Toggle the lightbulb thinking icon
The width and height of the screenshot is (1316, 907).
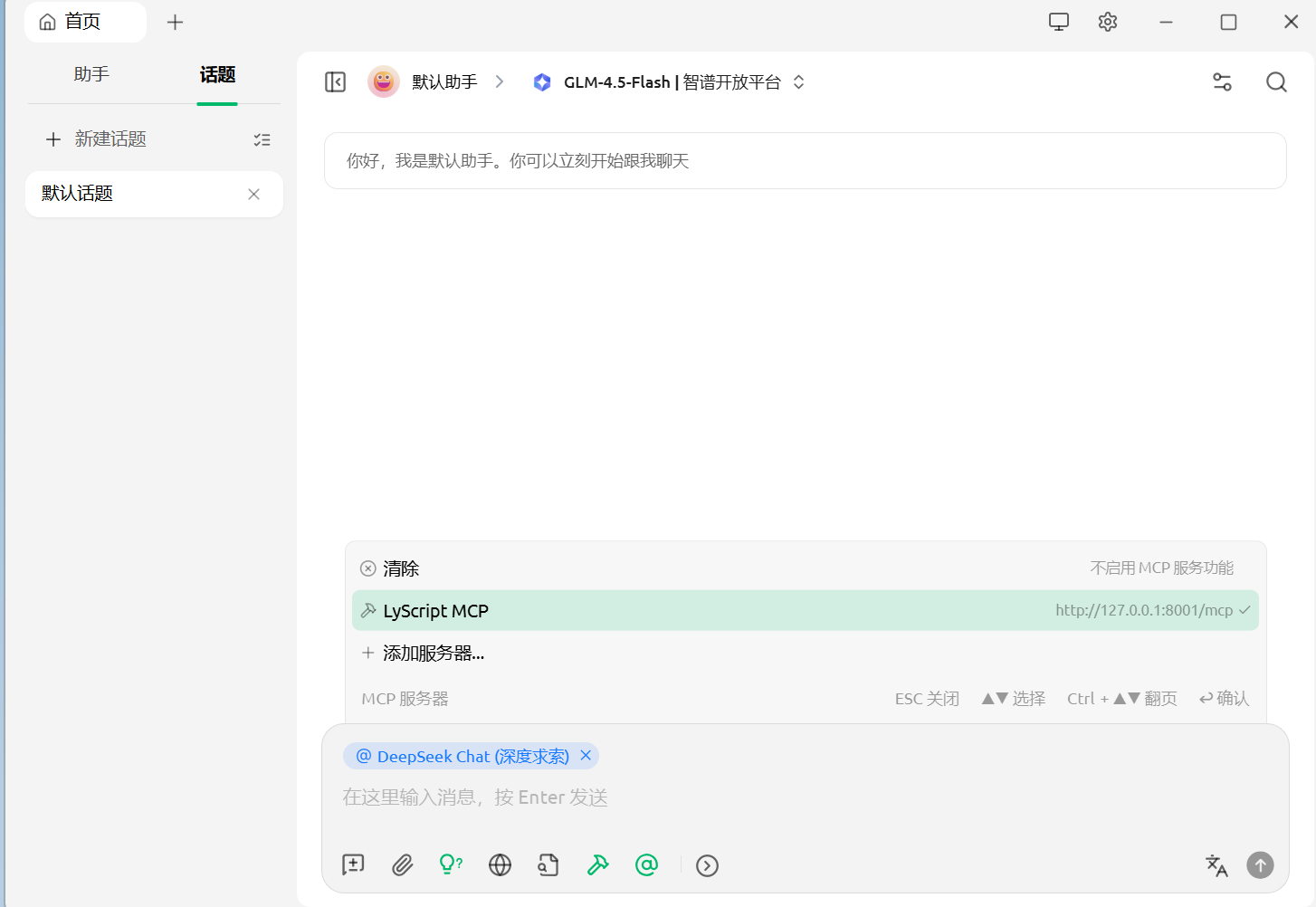click(x=451, y=865)
